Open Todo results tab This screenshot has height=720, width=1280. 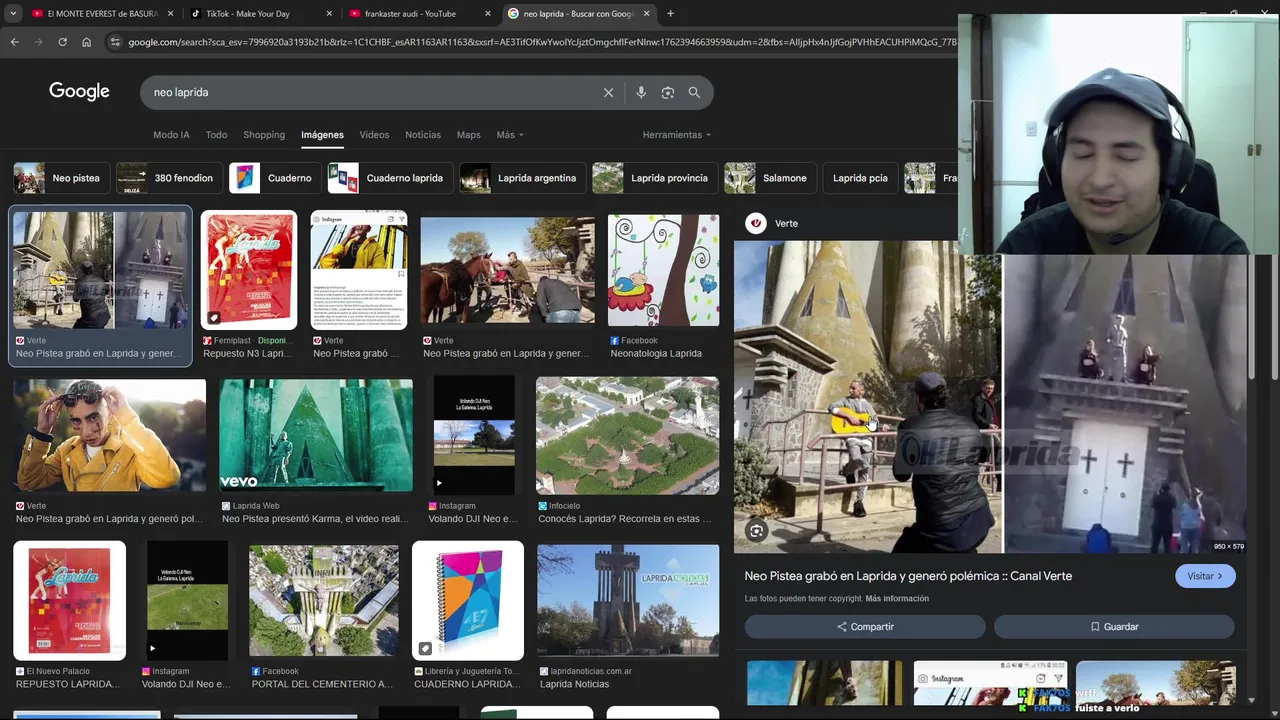pyautogui.click(x=216, y=135)
